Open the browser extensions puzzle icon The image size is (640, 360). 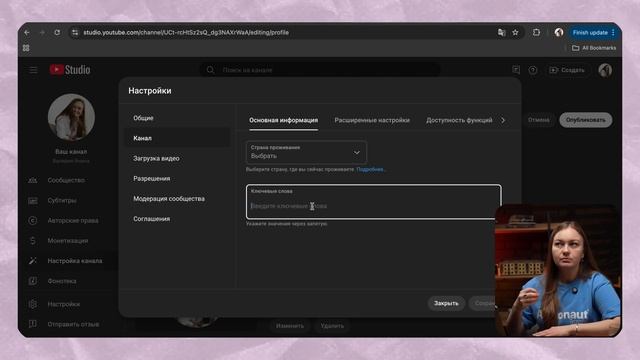[x=536, y=32]
